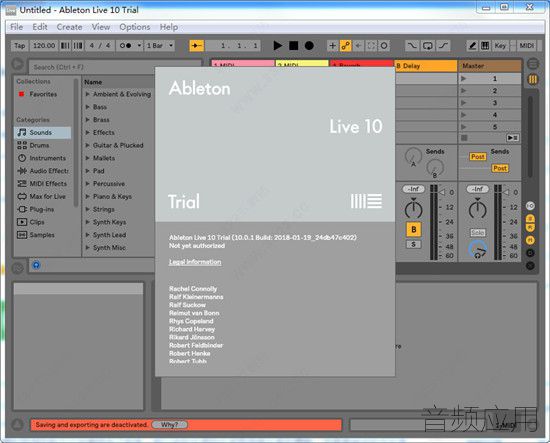Click the Master Solo cue button
This screenshot has height=443, width=550.
click(x=478, y=232)
